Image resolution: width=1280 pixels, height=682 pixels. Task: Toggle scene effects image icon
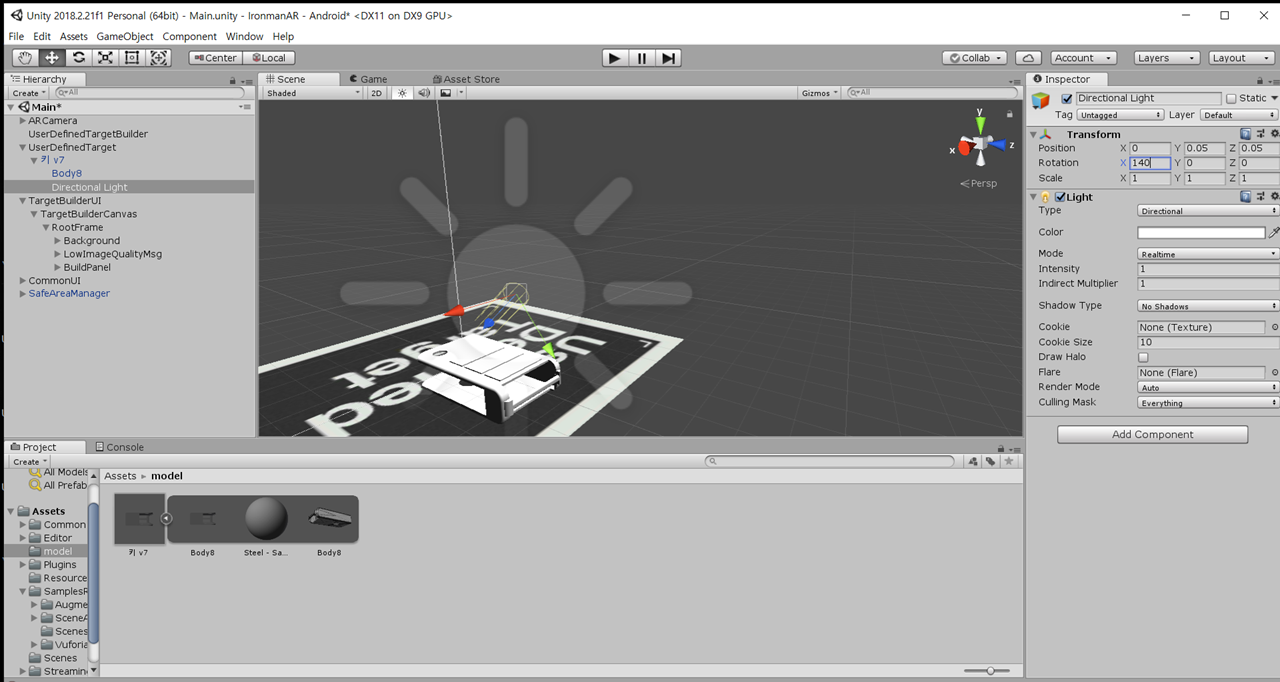pos(445,93)
